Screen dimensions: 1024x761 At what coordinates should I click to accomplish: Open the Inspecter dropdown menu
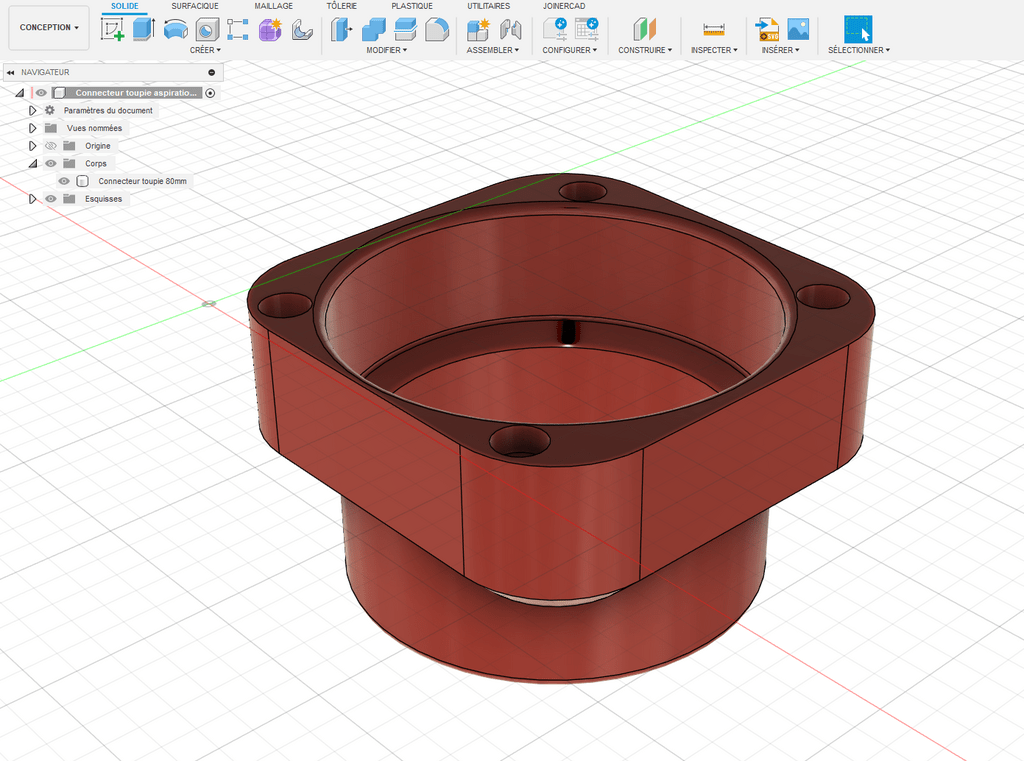click(714, 50)
